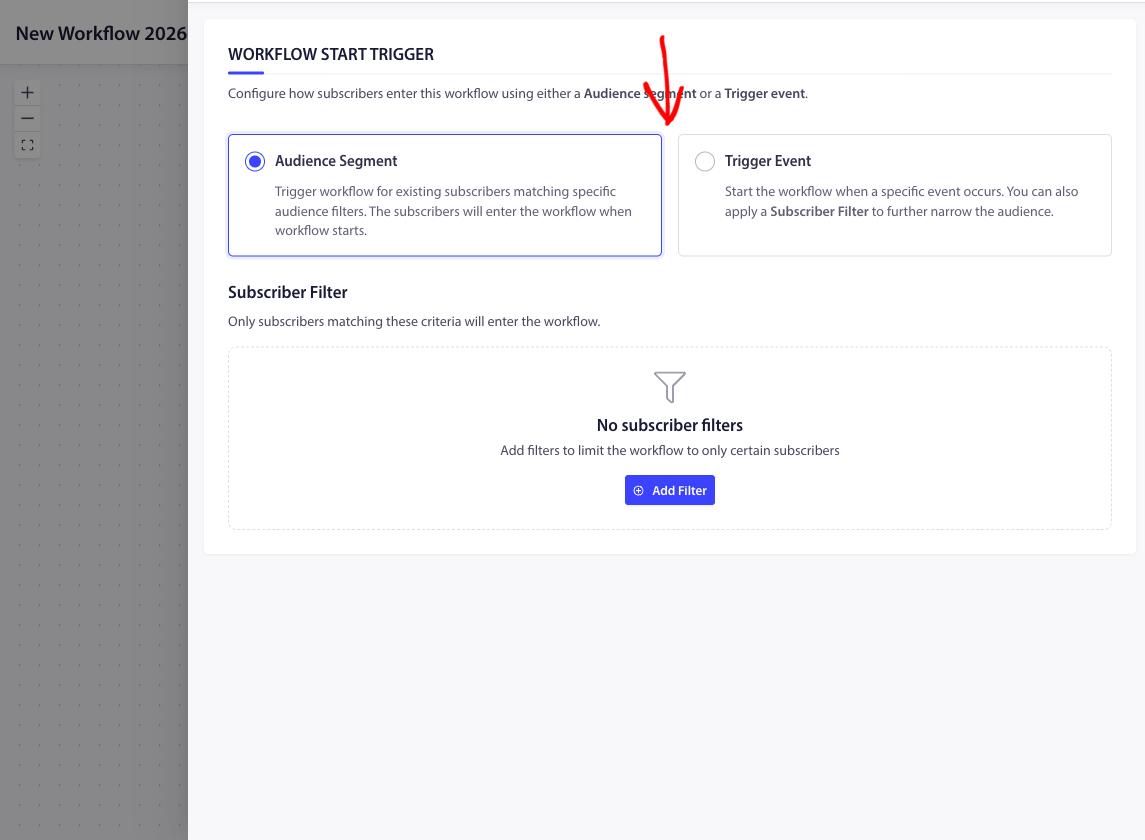Click the Subscriber Filter section heading
The width and height of the screenshot is (1145, 840).
[288, 292]
